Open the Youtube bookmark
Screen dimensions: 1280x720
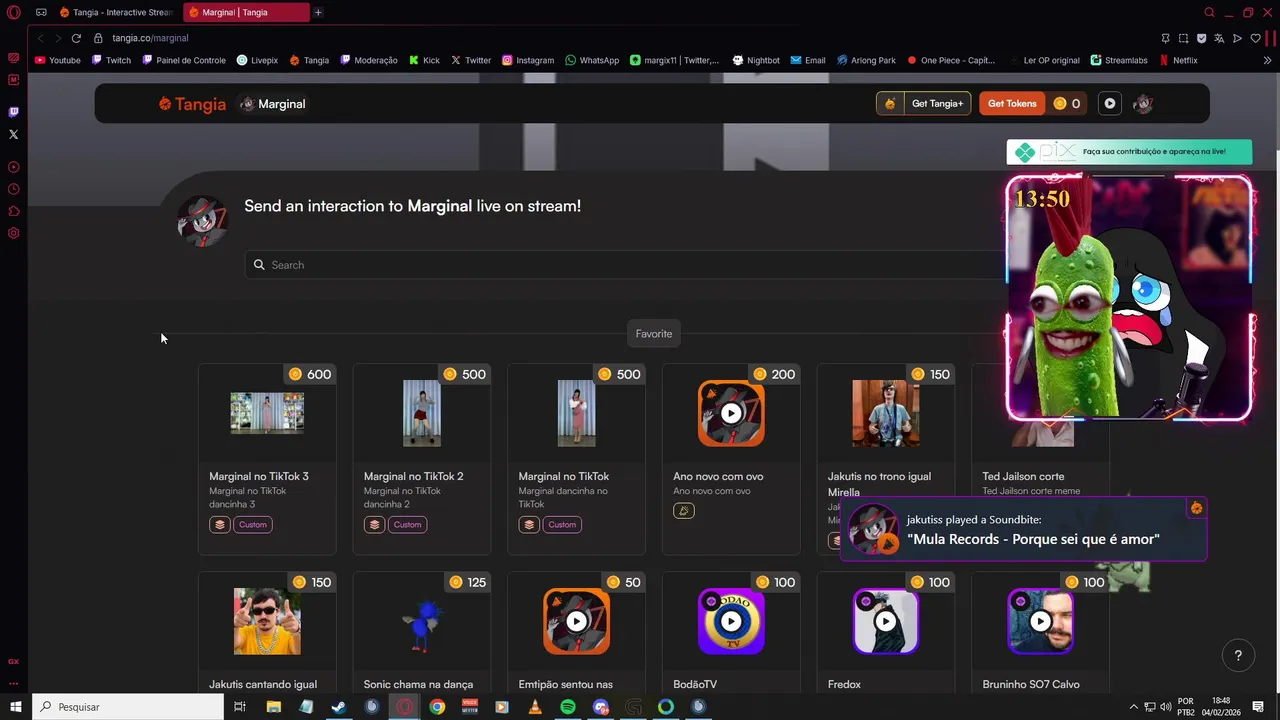point(57,60)
